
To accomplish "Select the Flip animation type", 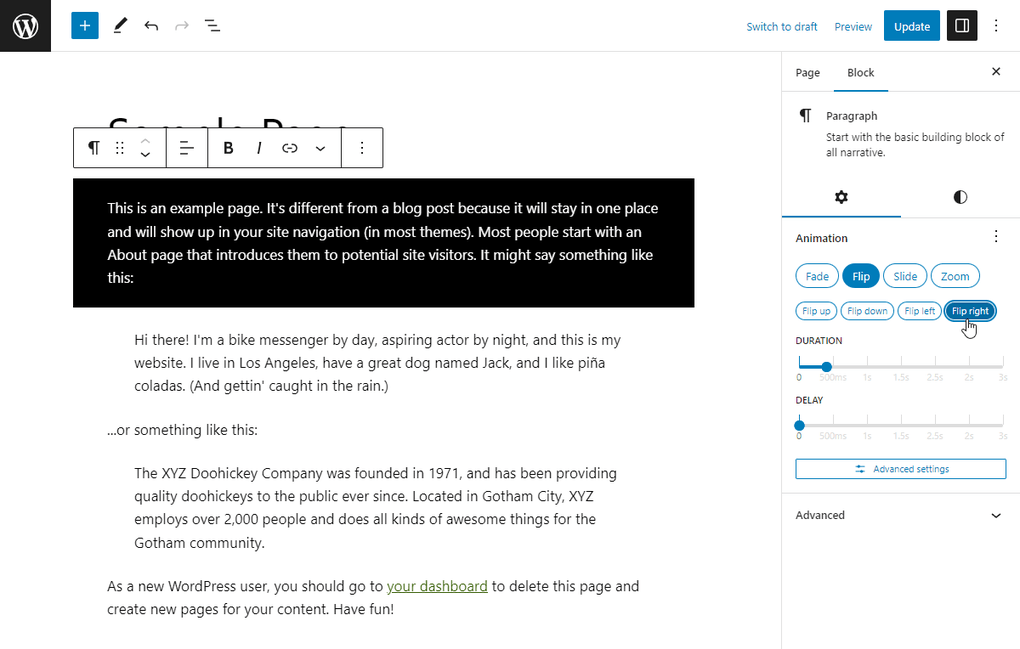I will tap(860, 276).
